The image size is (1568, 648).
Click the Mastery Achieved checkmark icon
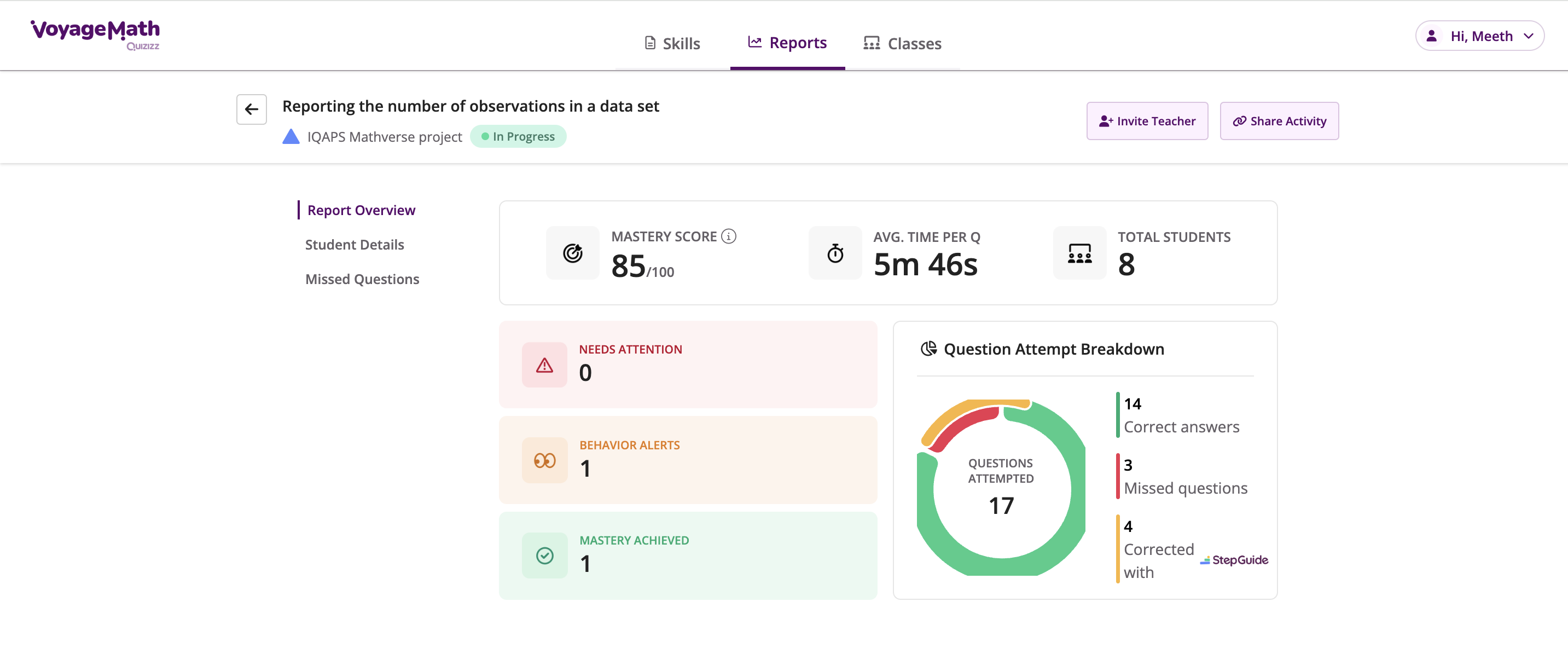(x=544, y=556)
